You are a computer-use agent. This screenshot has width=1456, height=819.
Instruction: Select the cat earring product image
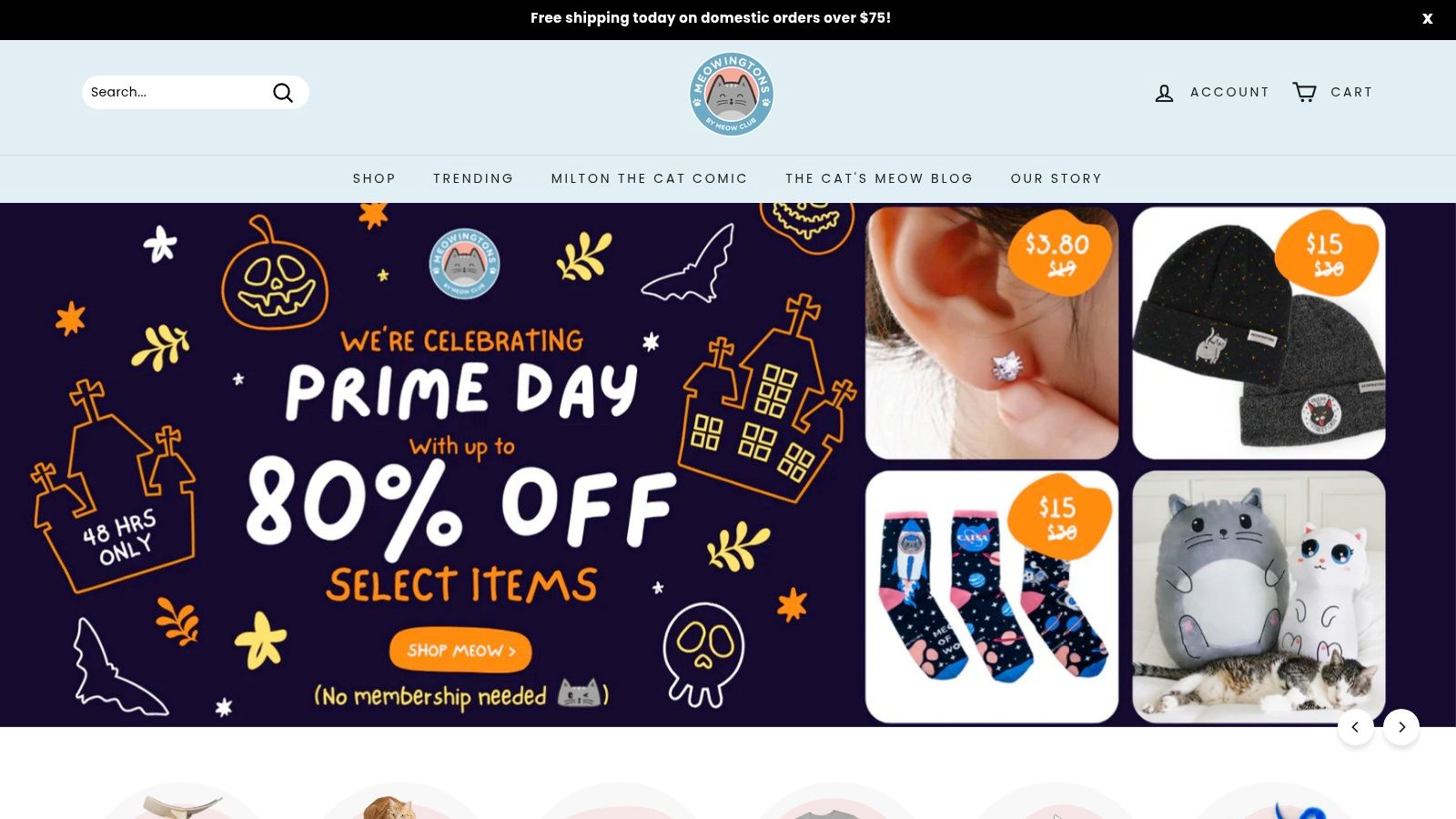click(992, 333)
